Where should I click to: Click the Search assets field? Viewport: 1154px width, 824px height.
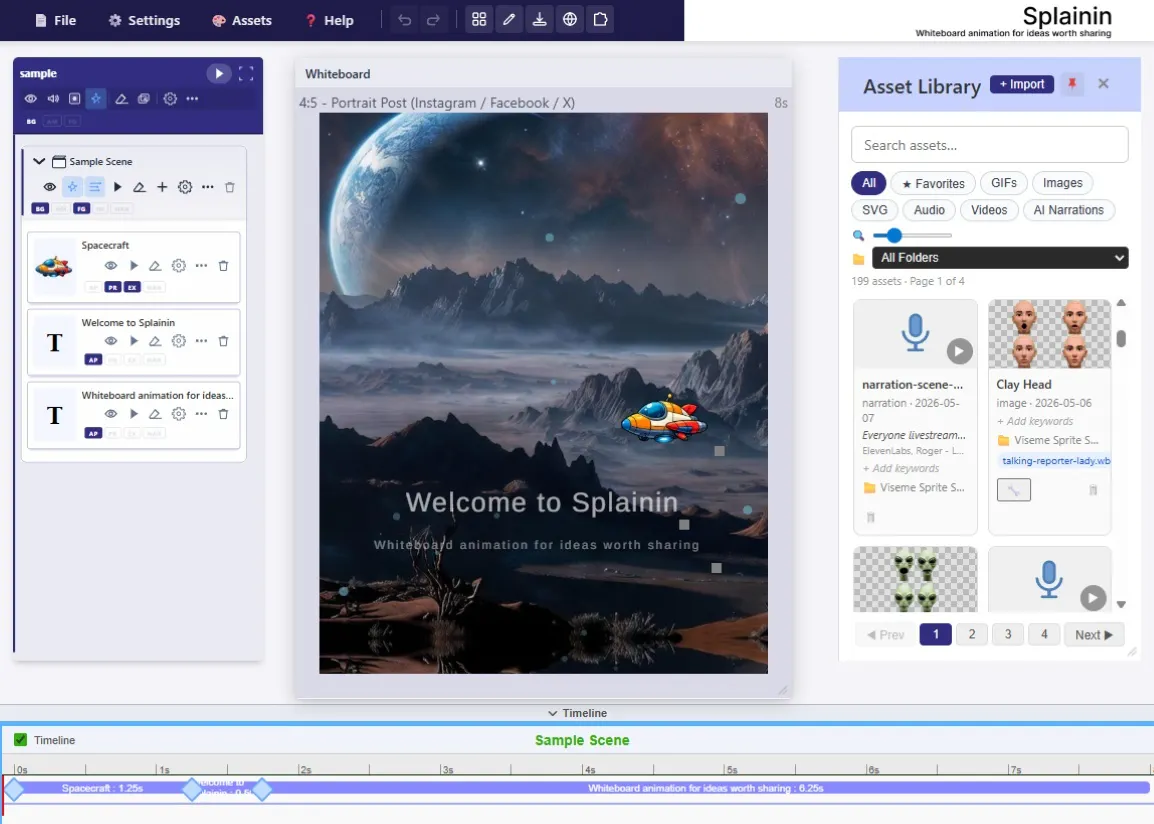[x=989, y=145]
